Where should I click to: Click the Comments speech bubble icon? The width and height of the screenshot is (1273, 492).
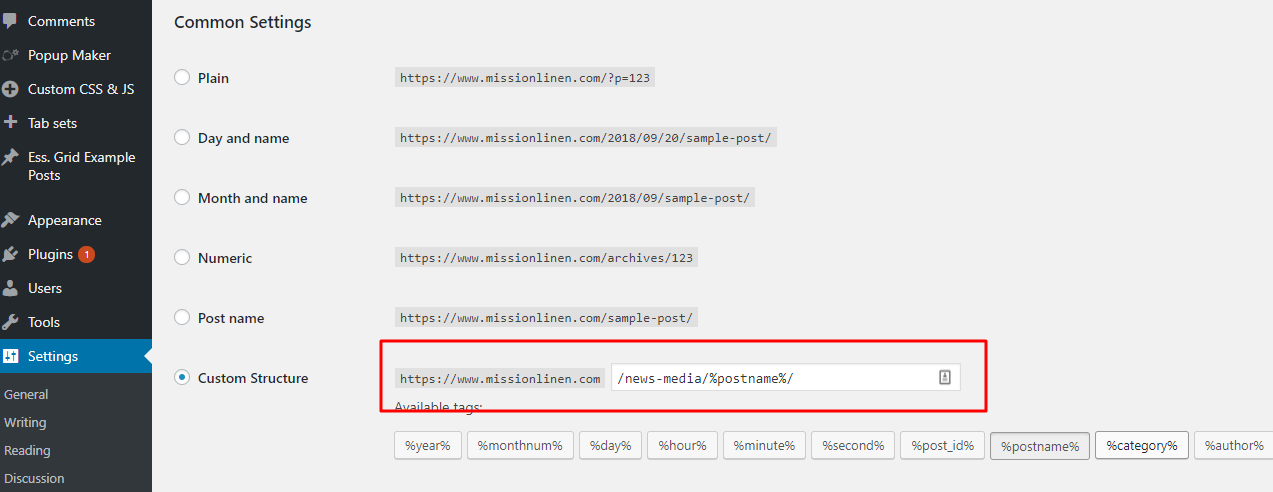(x=10, y=21)
